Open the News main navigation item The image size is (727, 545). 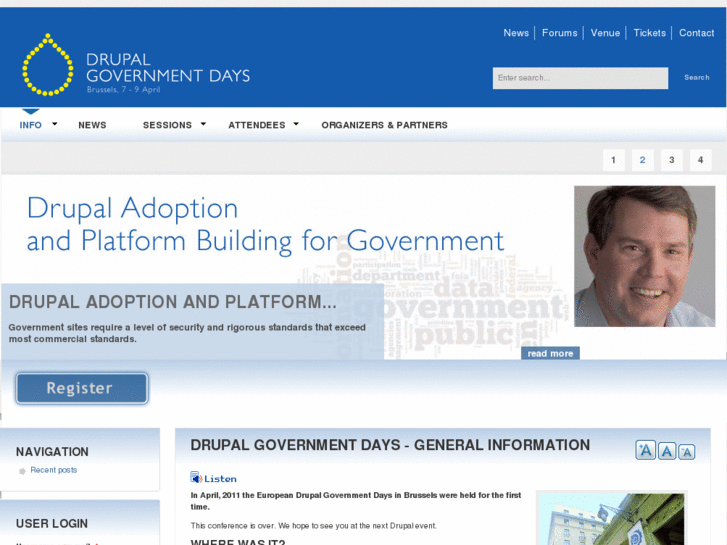tap(92, 125)
